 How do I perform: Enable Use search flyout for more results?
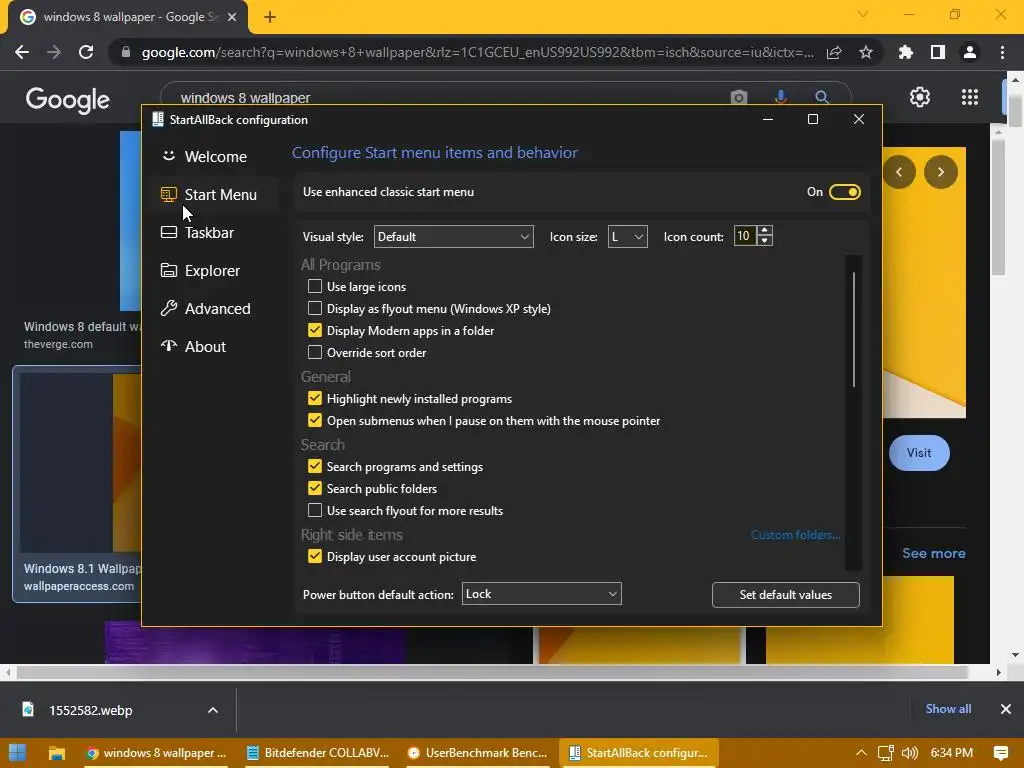click(315, 510)
